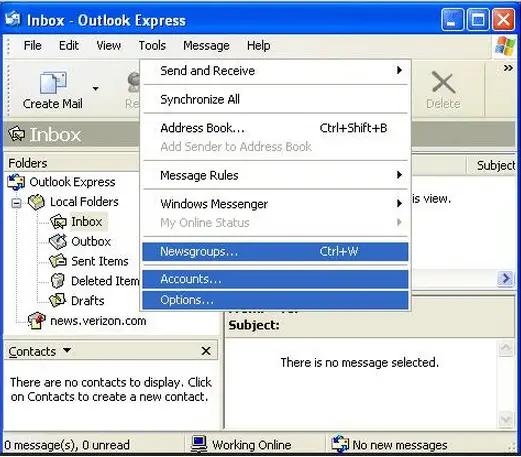Click '0 message(s), 0 unread' status text
The width and height of the screenshot is (521, 457).
coord(67,445)
